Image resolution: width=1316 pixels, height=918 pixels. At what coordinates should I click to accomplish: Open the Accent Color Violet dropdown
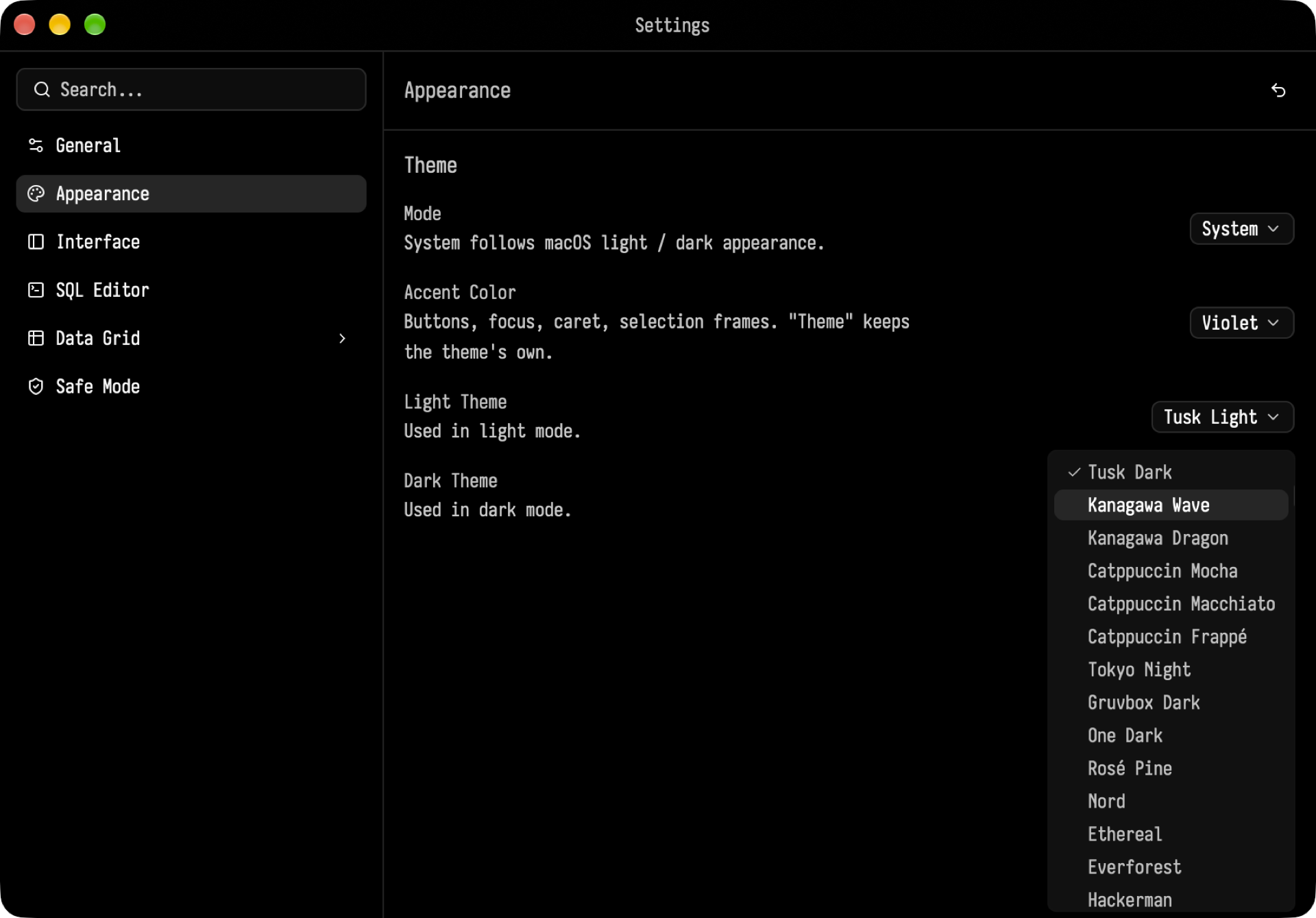pos(1241,323)
